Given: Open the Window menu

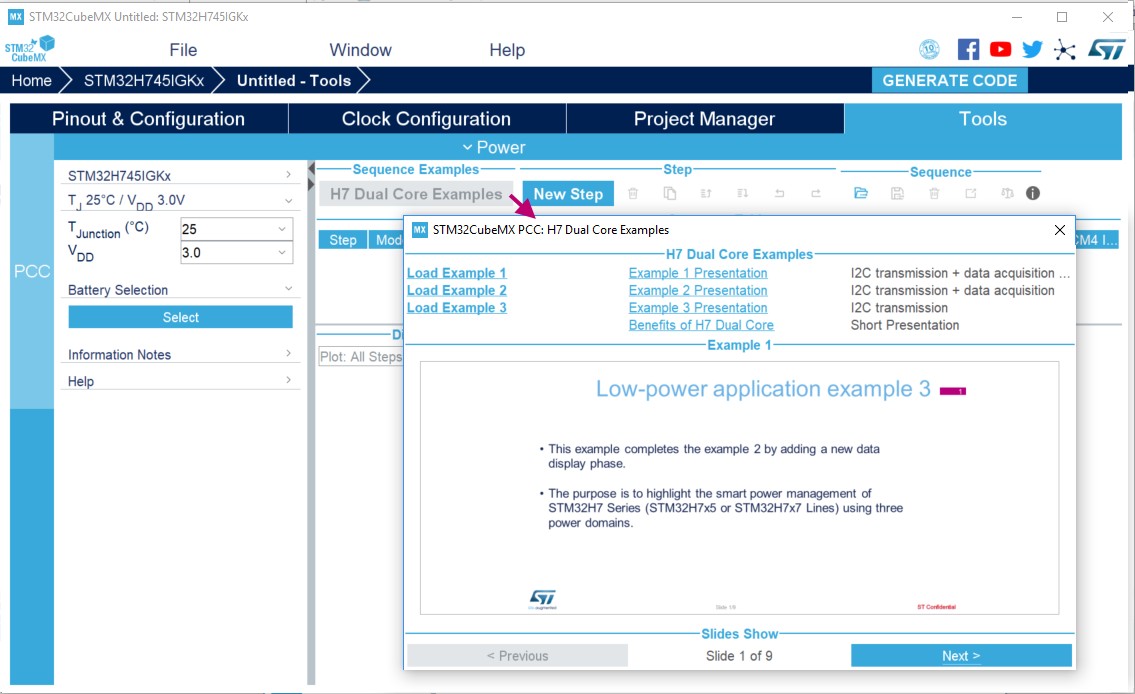Looking at the screenshot, I should pyautogui.click(x=360, y=50).
